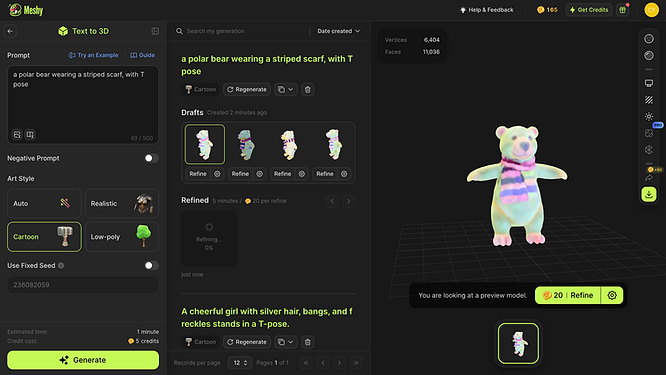
Task: Delete the polar bear generation
Action: [x=308, y=90]
